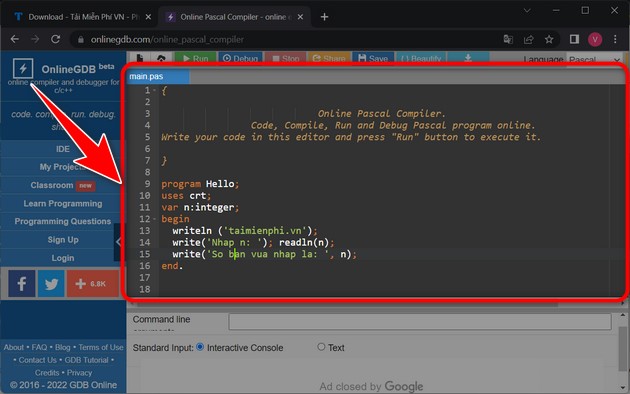The image size is (630, 394).
Task: Share on Facebook icon
Action: click(x=22, y=284)
